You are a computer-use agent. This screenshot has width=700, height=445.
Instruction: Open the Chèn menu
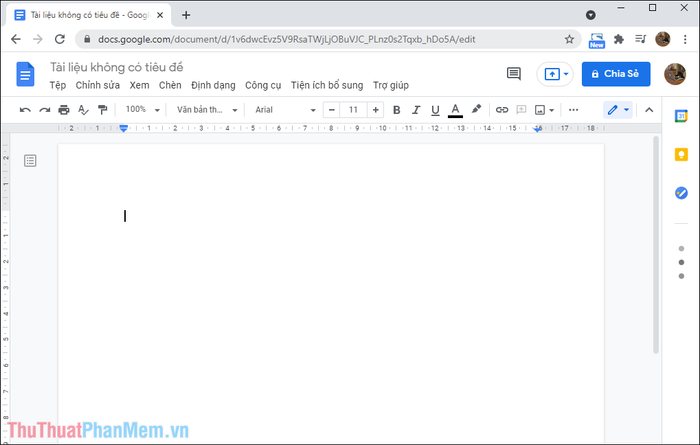click(x=170, y=85)
